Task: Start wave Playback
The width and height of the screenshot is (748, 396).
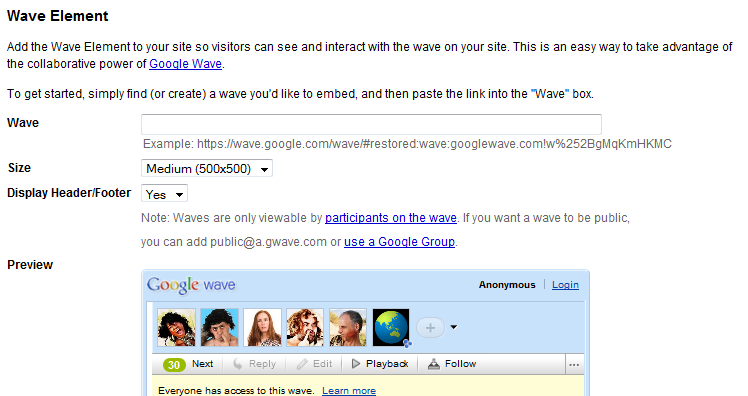Action: (x=380, y=364)
